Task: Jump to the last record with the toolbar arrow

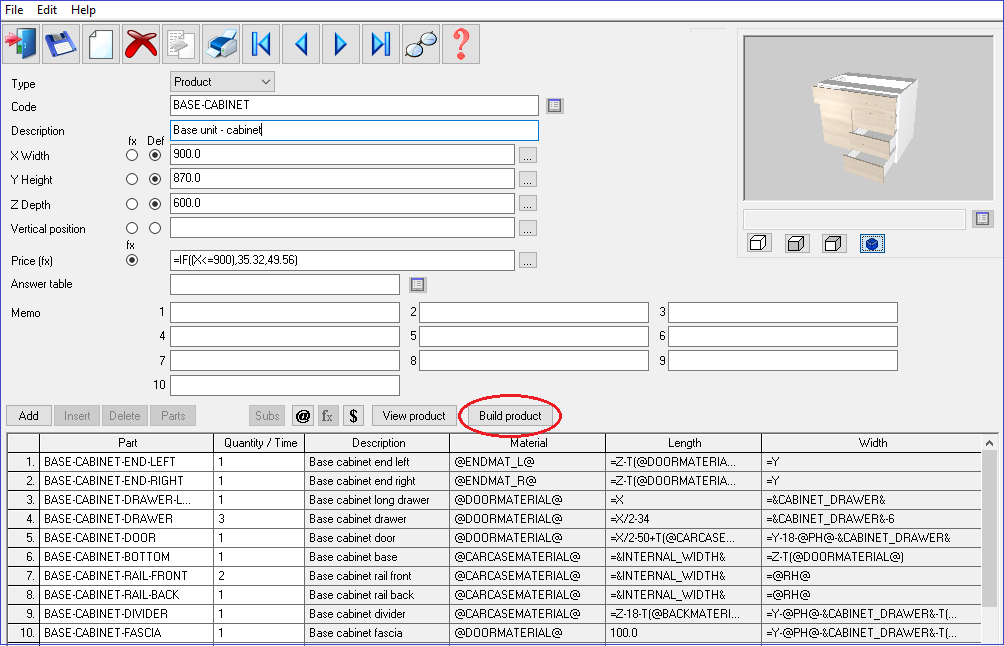Action: click(x=381, y=44)
